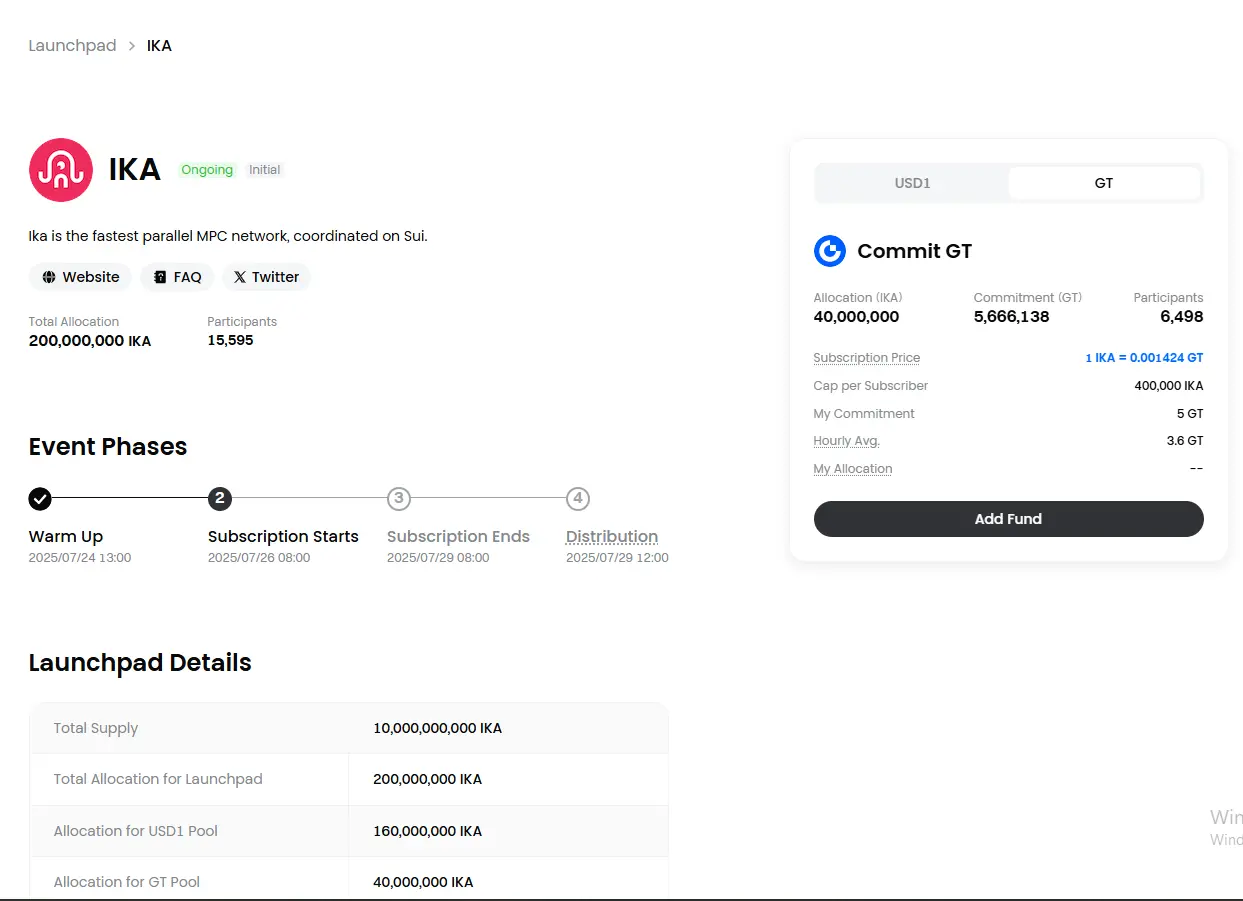This screenshot has height=901, width=1243.
Task: Click the Total Supply row label
Action: (96, 728)
